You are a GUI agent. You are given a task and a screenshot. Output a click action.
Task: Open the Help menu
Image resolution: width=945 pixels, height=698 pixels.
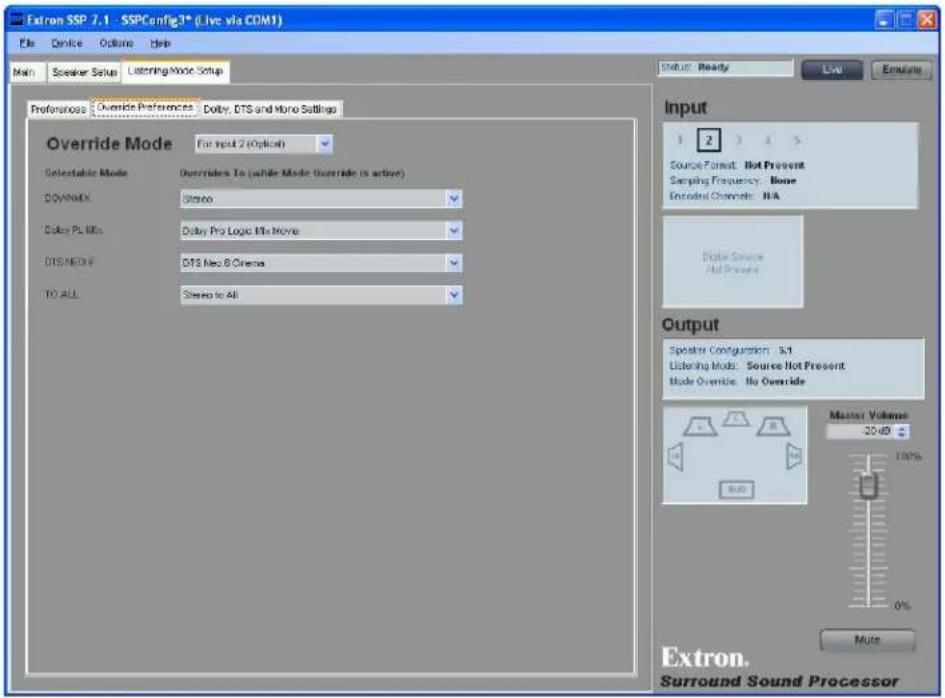[160, 43]
